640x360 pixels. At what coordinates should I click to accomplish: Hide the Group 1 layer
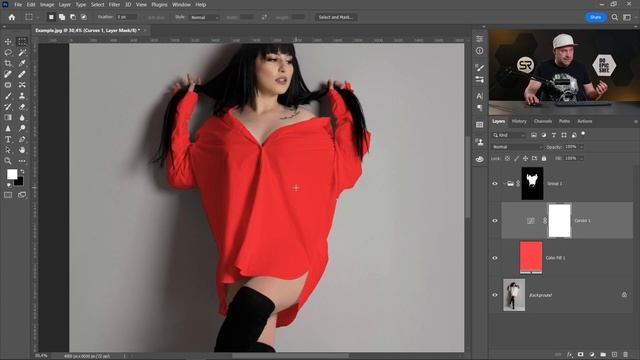(x=495, y=184)
